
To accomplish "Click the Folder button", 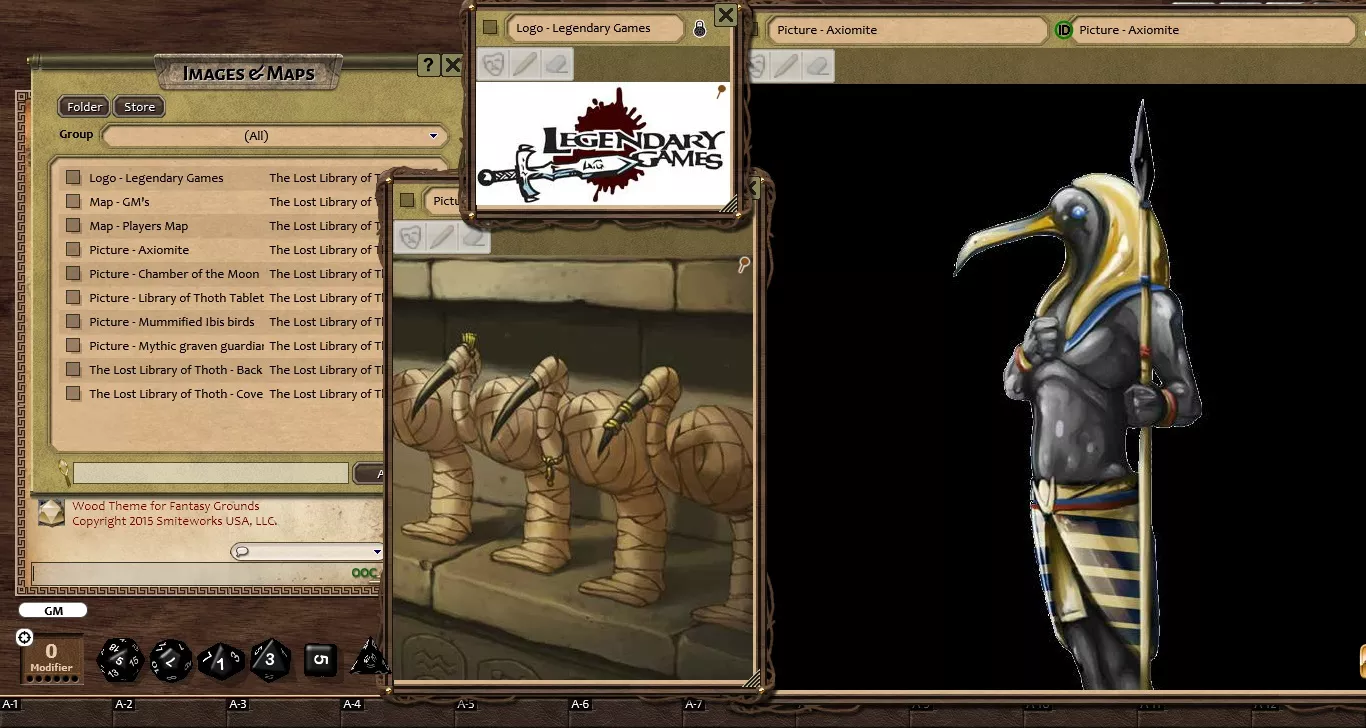I will point(85,107).
